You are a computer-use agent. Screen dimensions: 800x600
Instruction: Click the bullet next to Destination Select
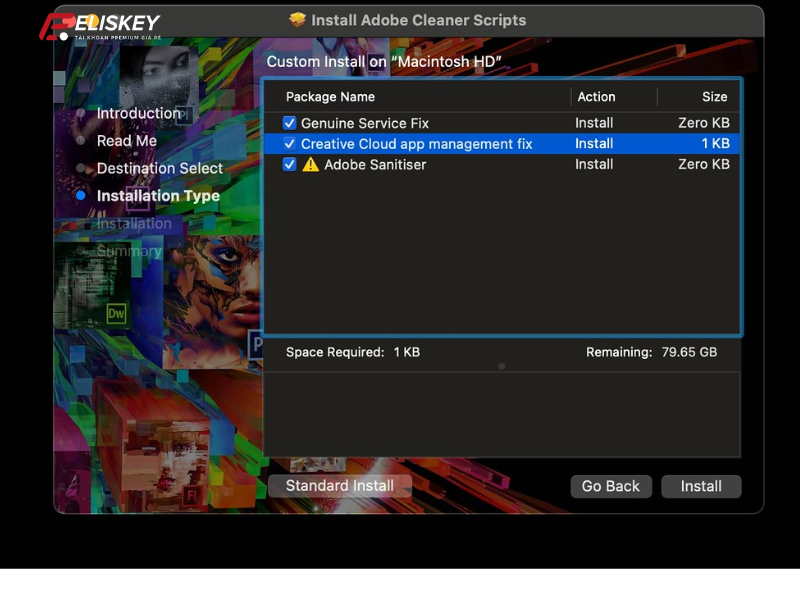[x=82, y=168]
